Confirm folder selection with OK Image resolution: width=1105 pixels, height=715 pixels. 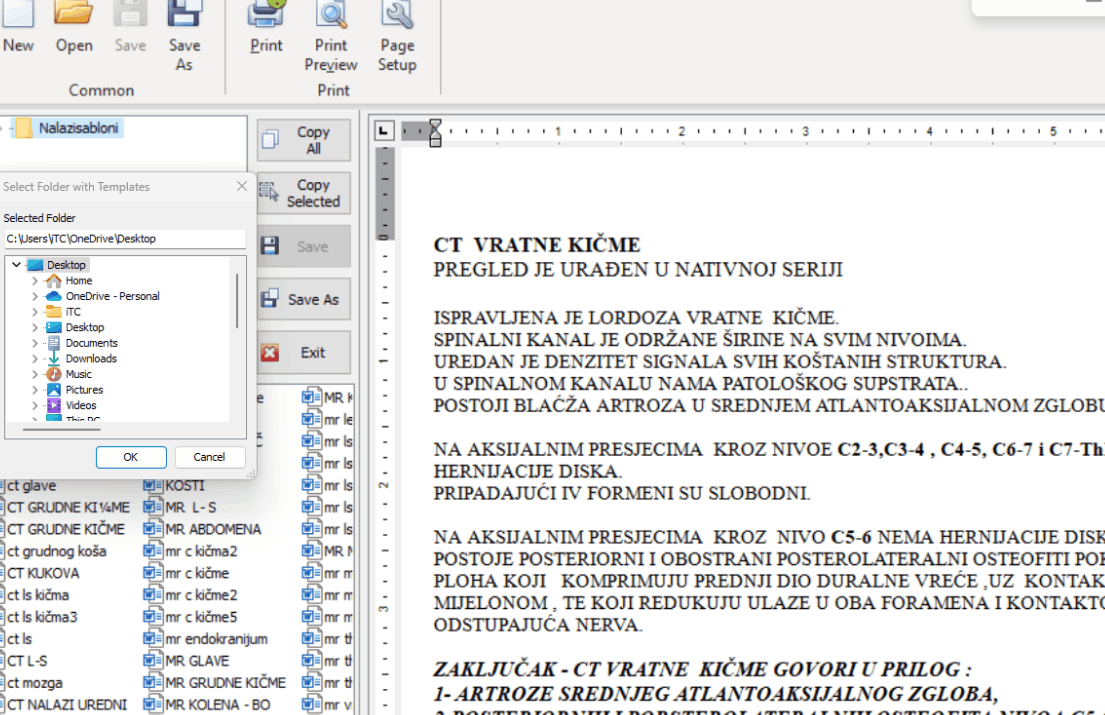(131, 457)
